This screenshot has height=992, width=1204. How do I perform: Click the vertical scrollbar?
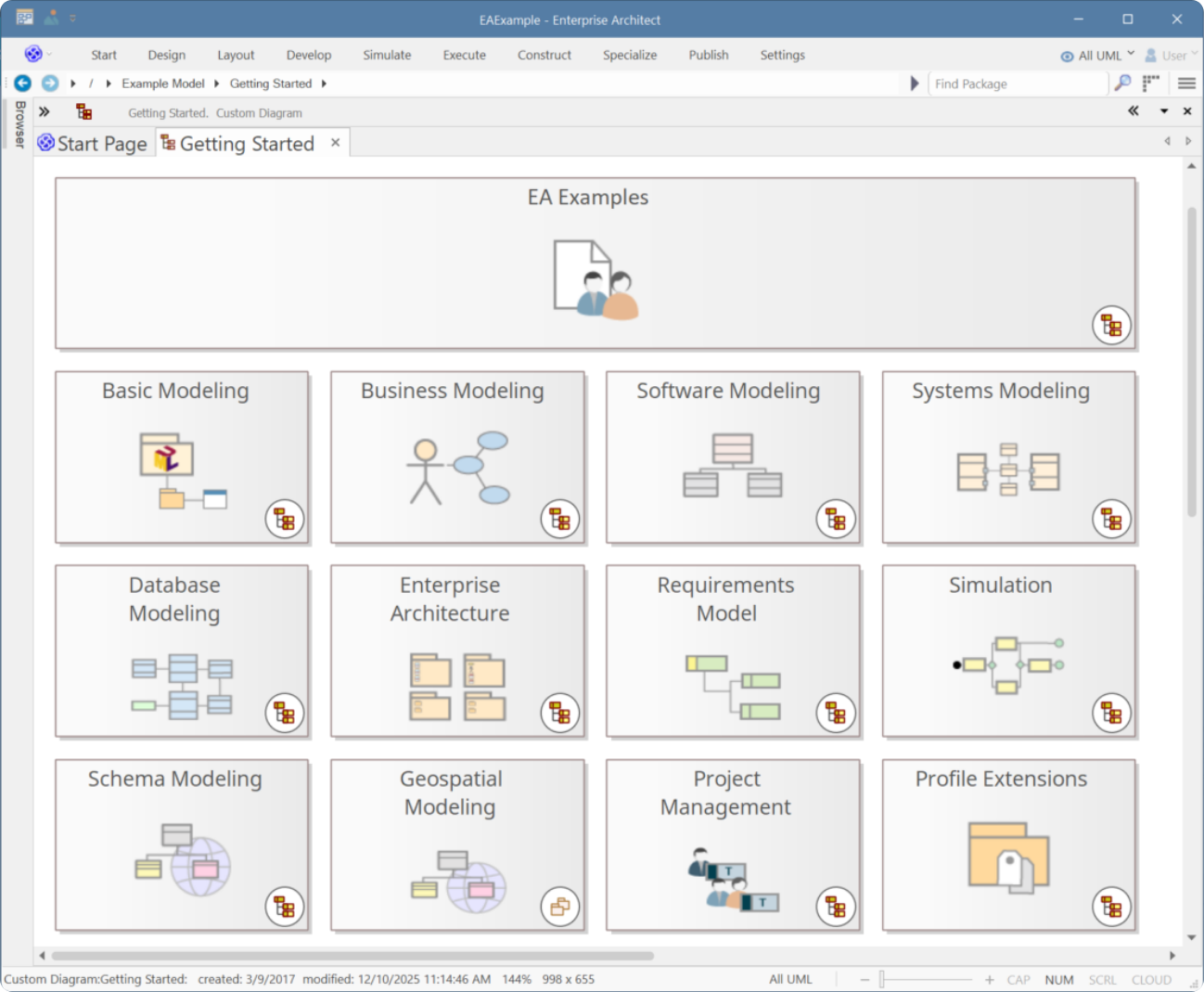(1192, 362)
